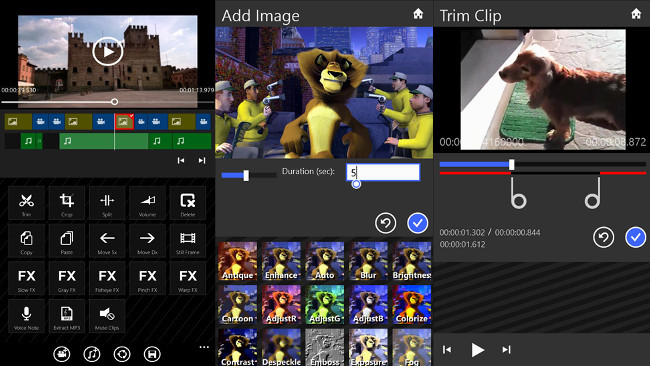Reset changes in Add Image panel

pyautogui.click(x=386, y=223)
